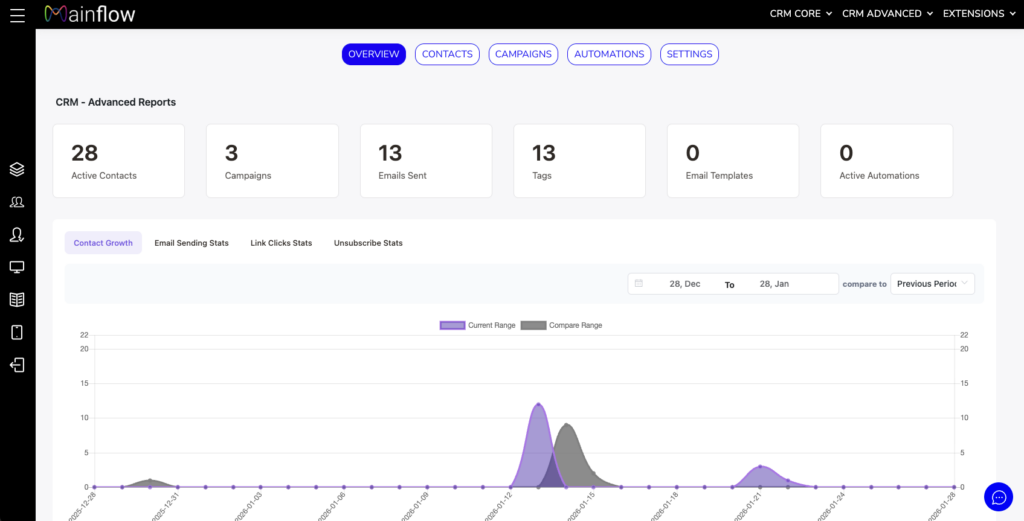
Task: Select the desktop monitor sidebar icon
Action: point(17,267)
